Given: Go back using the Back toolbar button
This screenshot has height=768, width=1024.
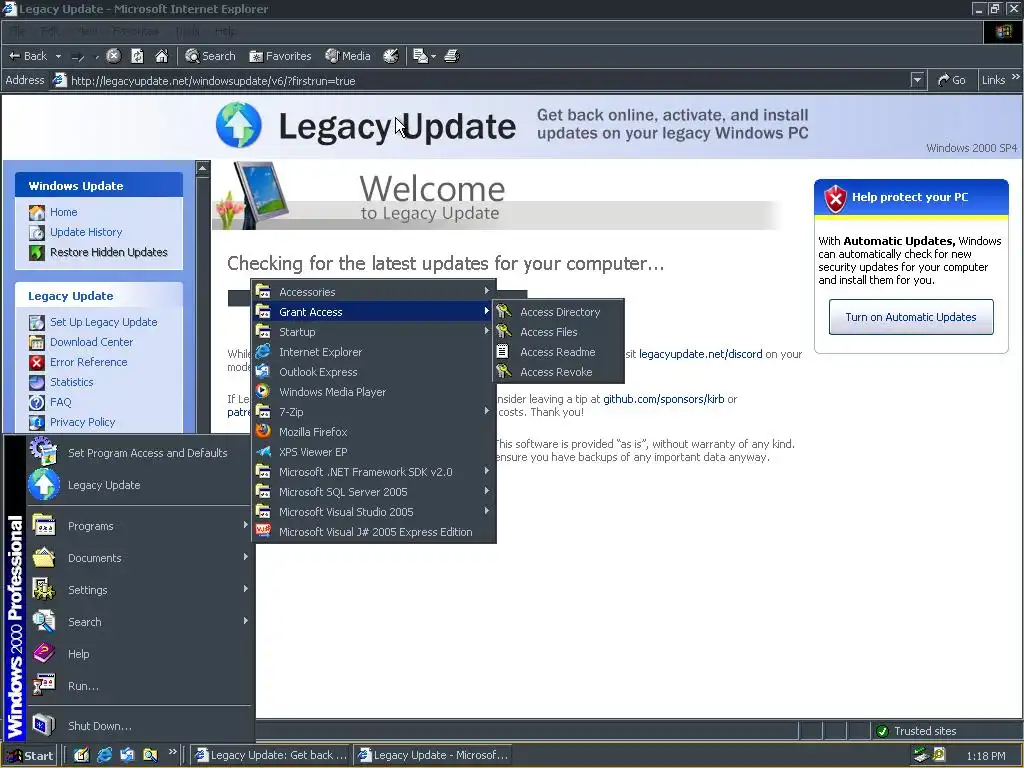Looking at the screenshot, I should pyautogui.click(x=27, y=56).
